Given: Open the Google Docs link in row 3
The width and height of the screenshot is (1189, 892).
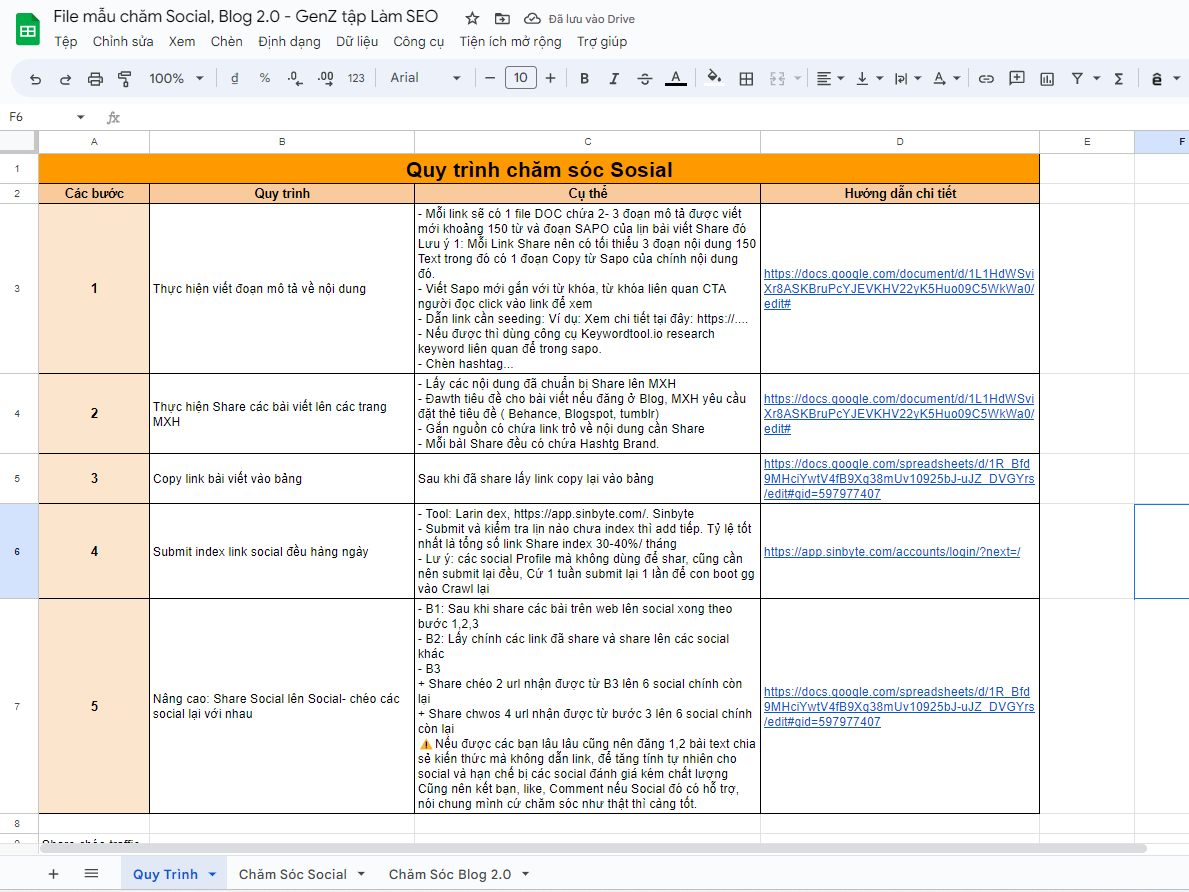Looking at the screenshot, I should click(899, 288).
